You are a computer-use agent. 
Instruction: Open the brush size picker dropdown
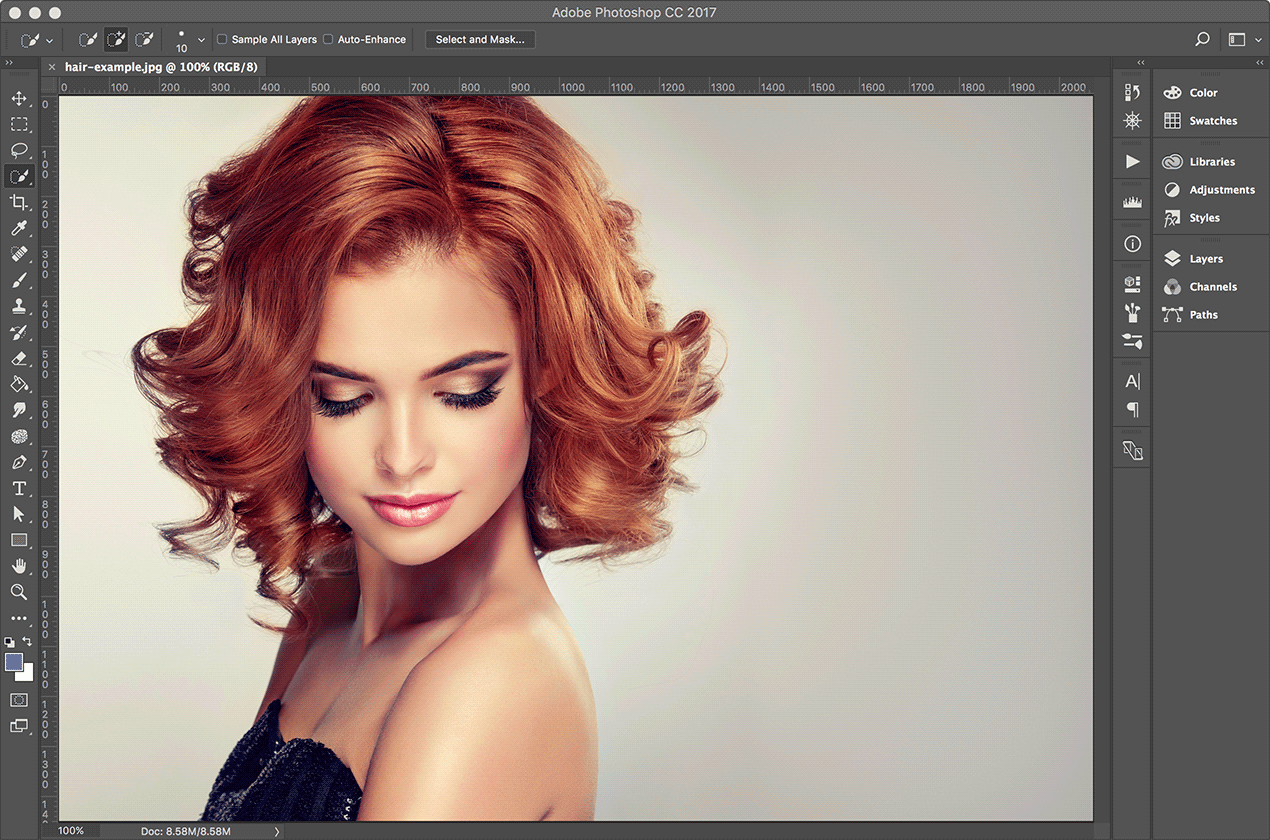pos(201,40)
